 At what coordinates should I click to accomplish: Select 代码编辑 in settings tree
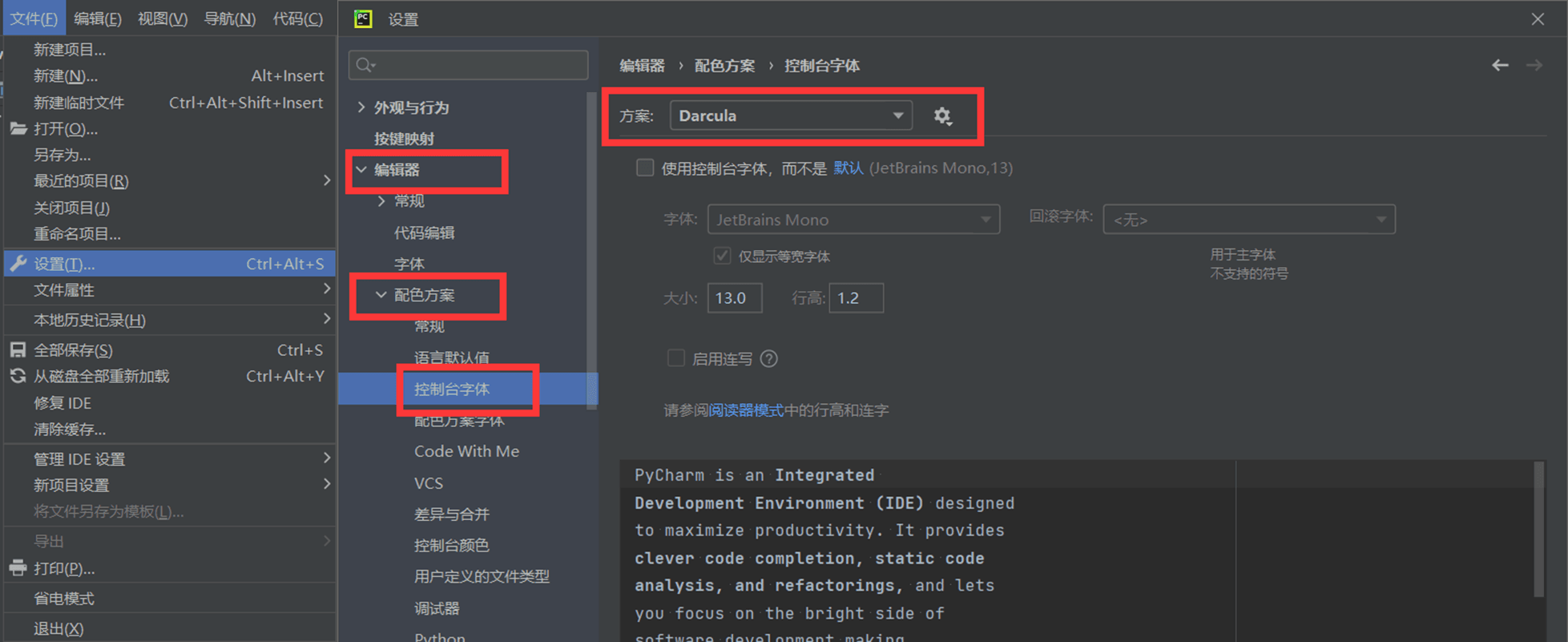click(x=425, y=233)
